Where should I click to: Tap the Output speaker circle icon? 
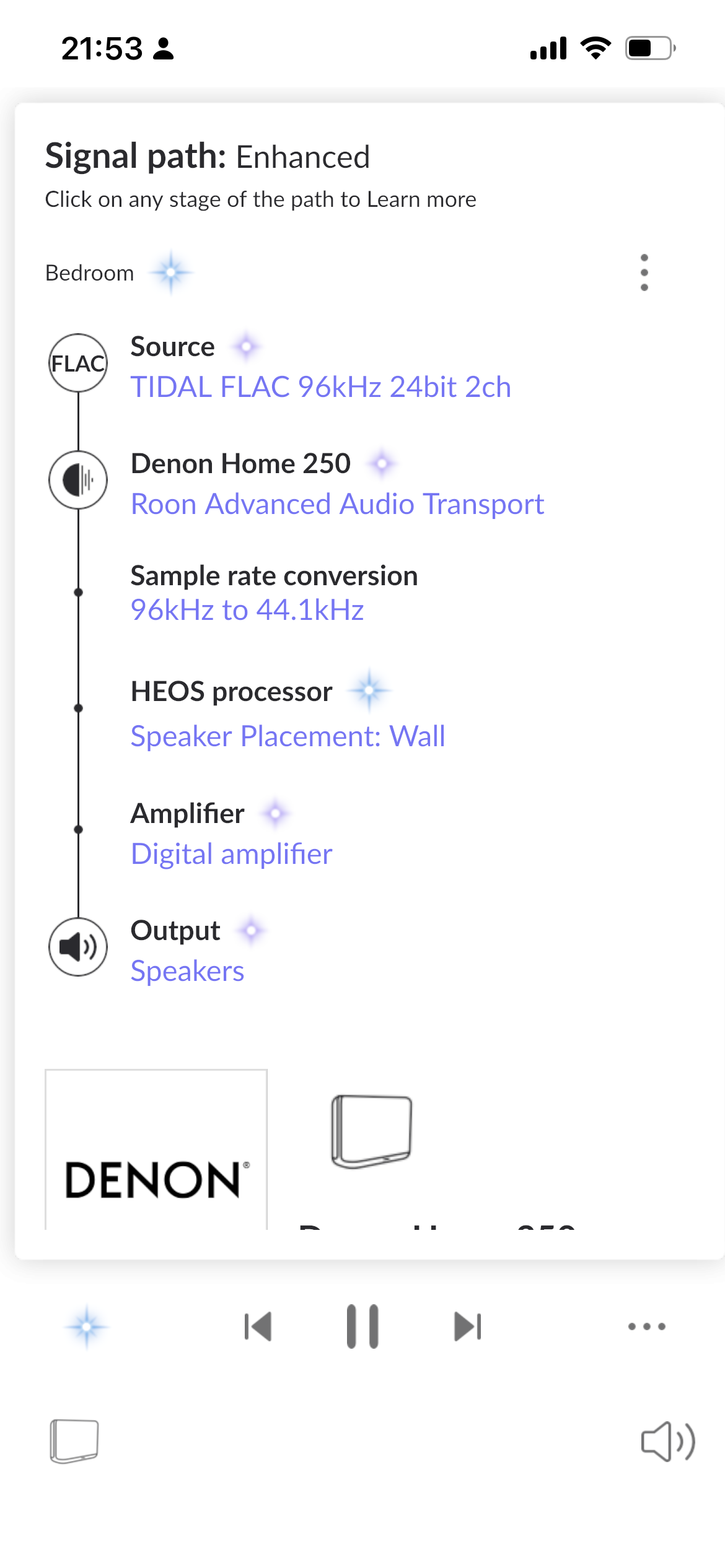[x=78, y=947]
